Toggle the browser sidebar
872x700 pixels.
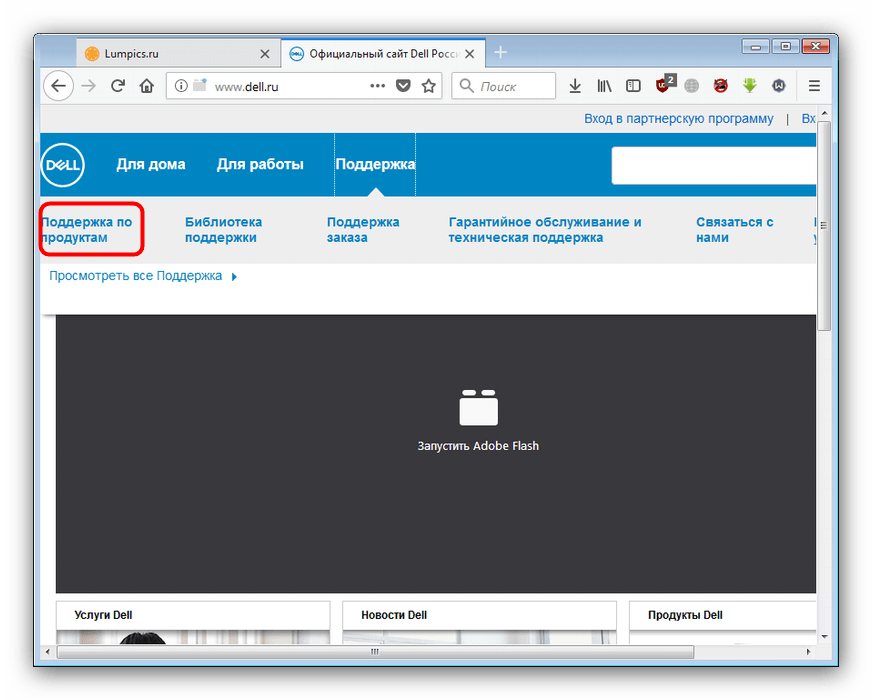(633, 86)
